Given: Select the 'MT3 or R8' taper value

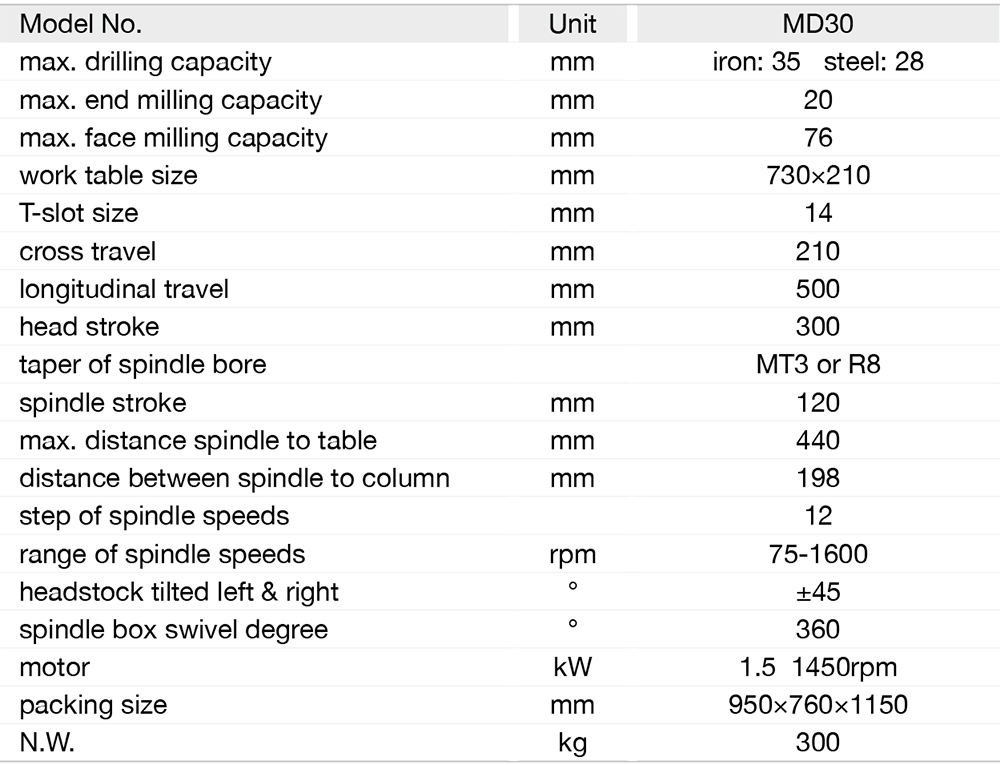Looking at the screenshot, I should coord(817,364).
